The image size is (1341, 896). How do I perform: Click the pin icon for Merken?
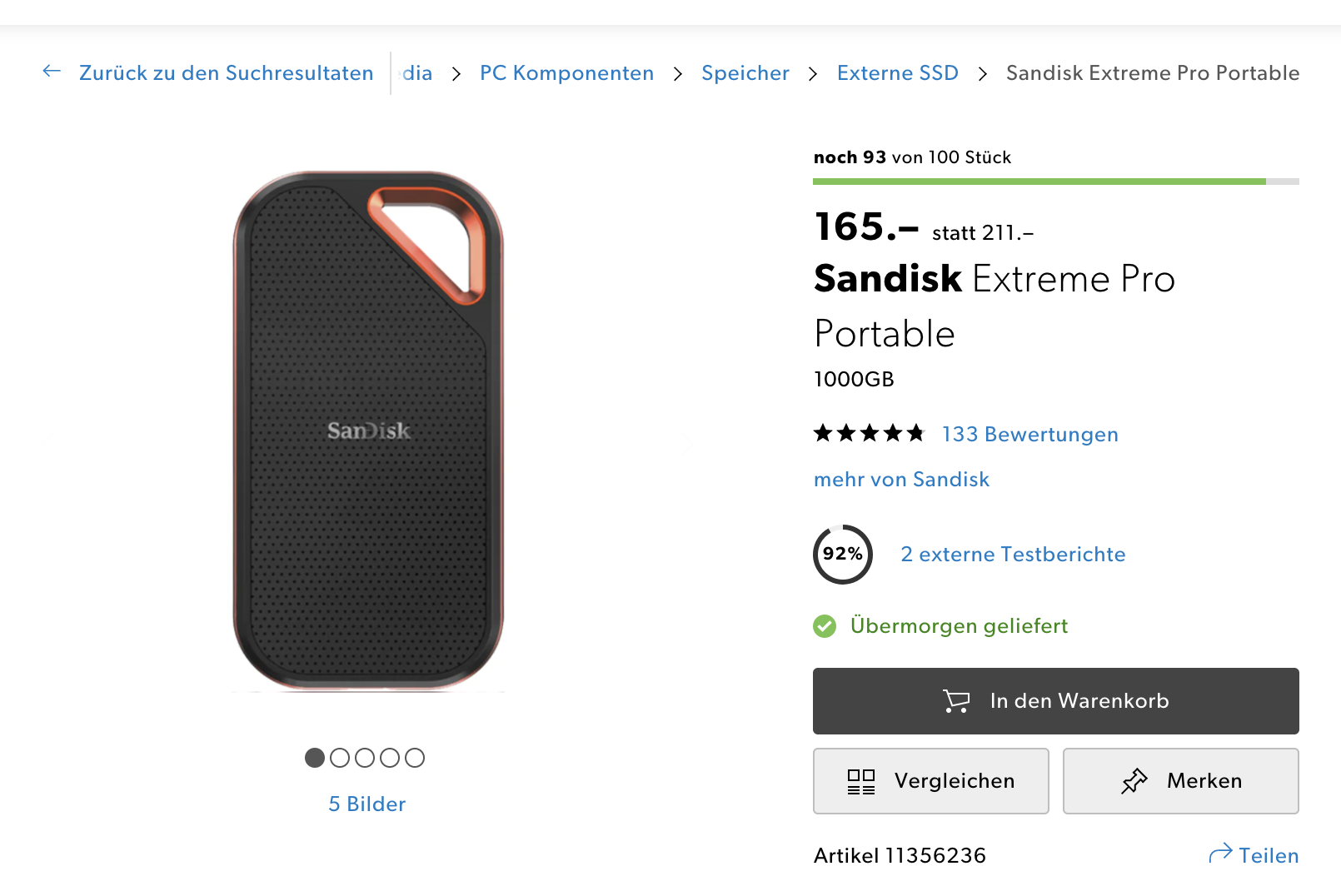point(1134,781)
